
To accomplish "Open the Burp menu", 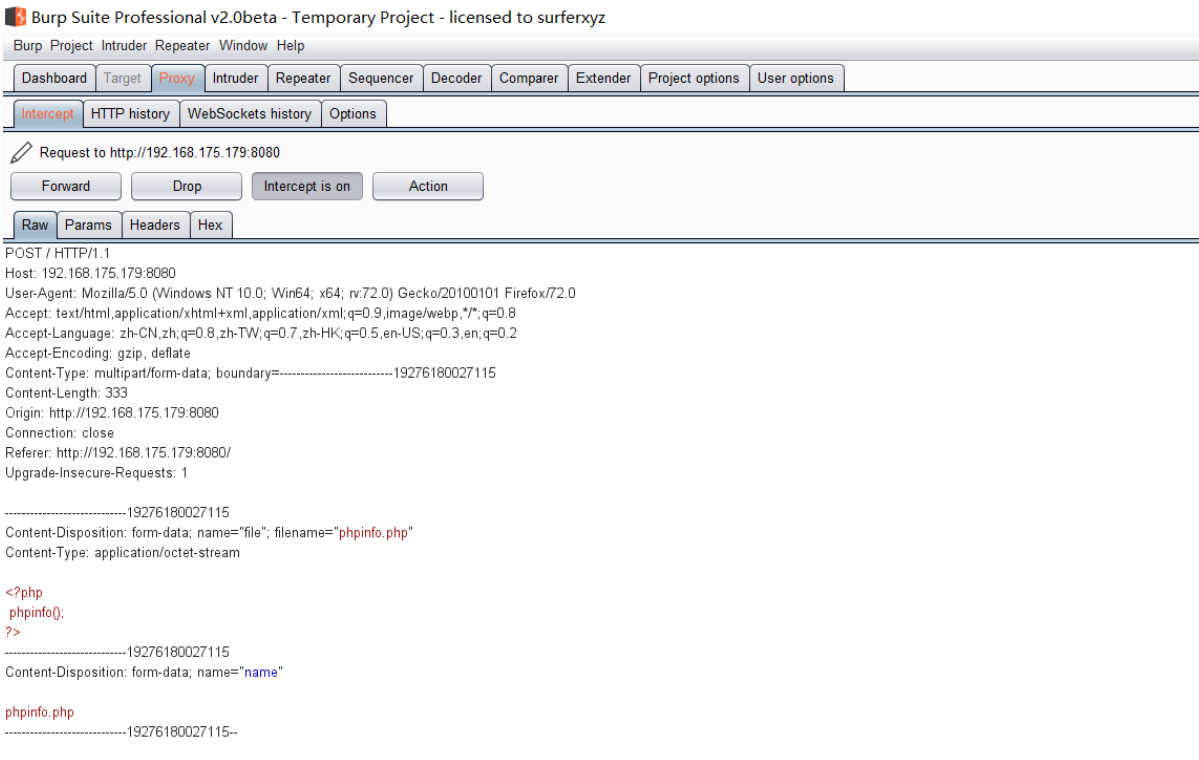I will coord(28,46).
